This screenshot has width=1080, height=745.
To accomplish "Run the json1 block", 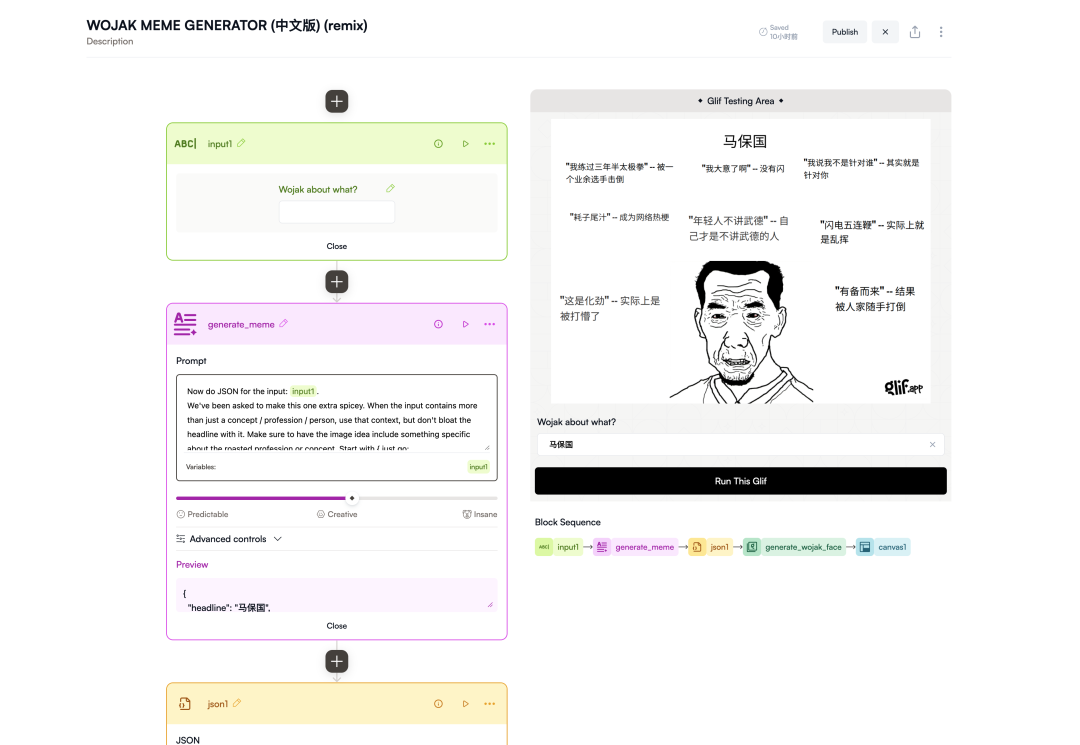I will (466, 704).
